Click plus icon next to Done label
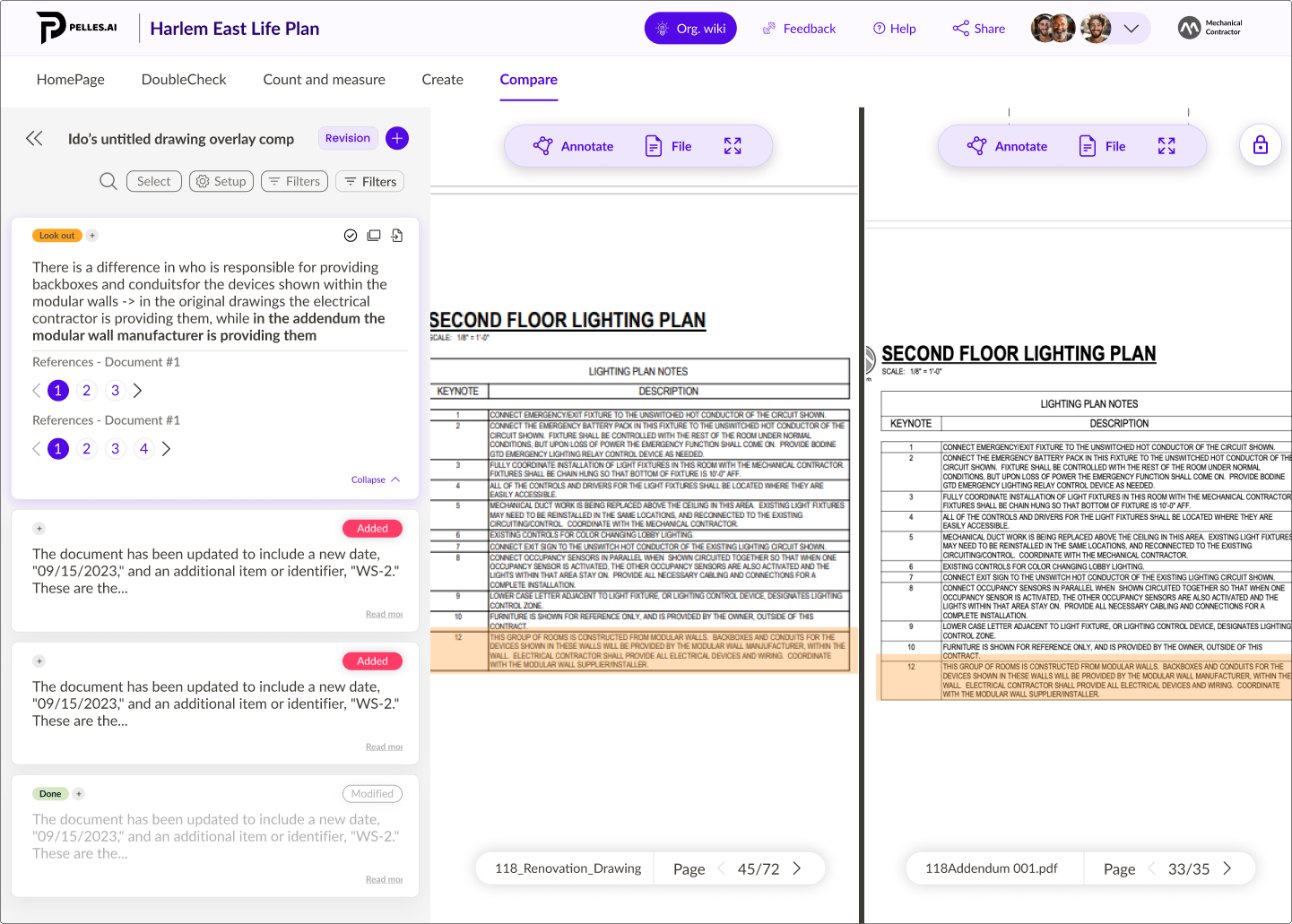This screenshot has width=1292, height=924. click(x=79, y=794)
